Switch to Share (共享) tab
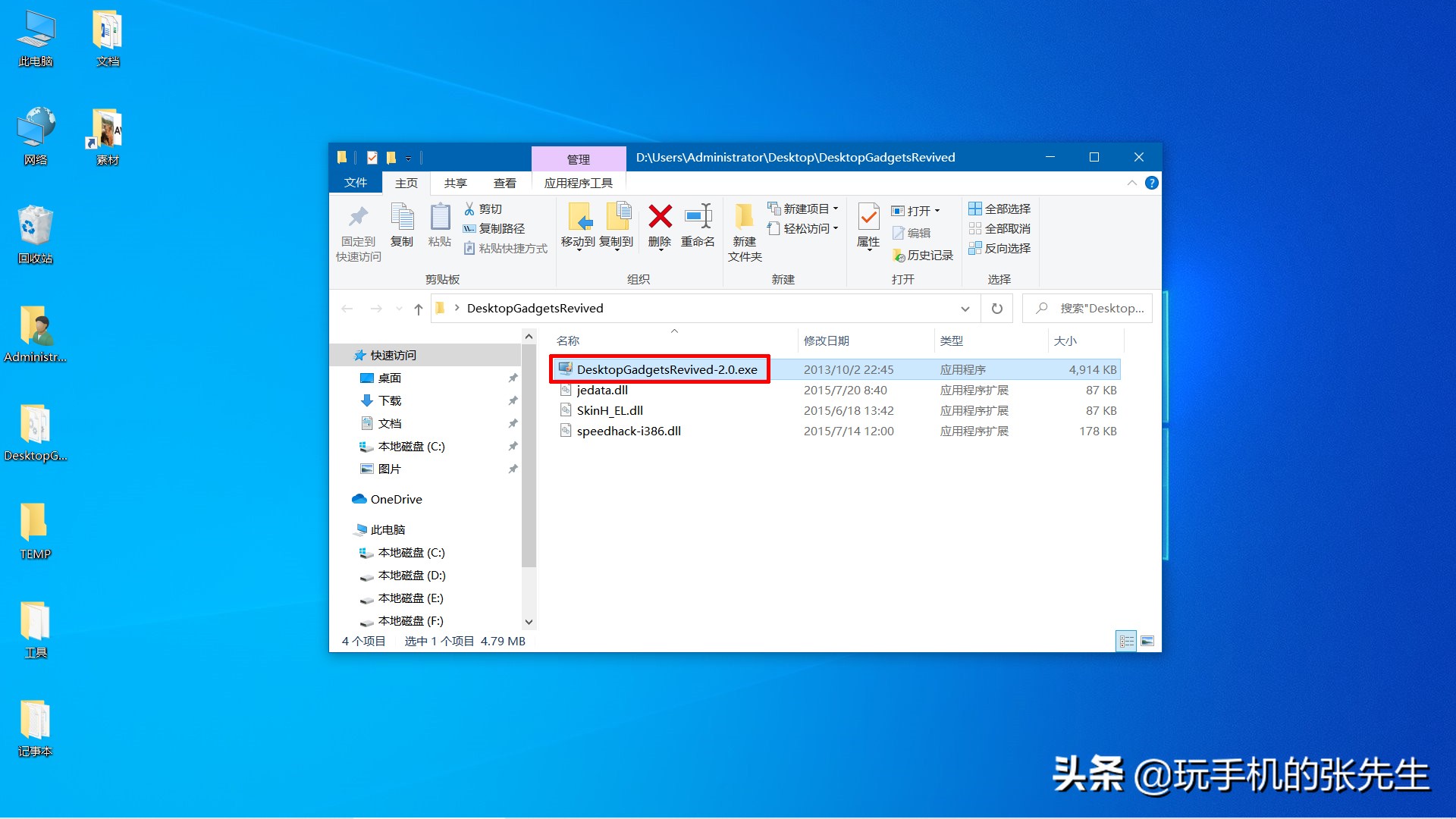 pos(456,183)
